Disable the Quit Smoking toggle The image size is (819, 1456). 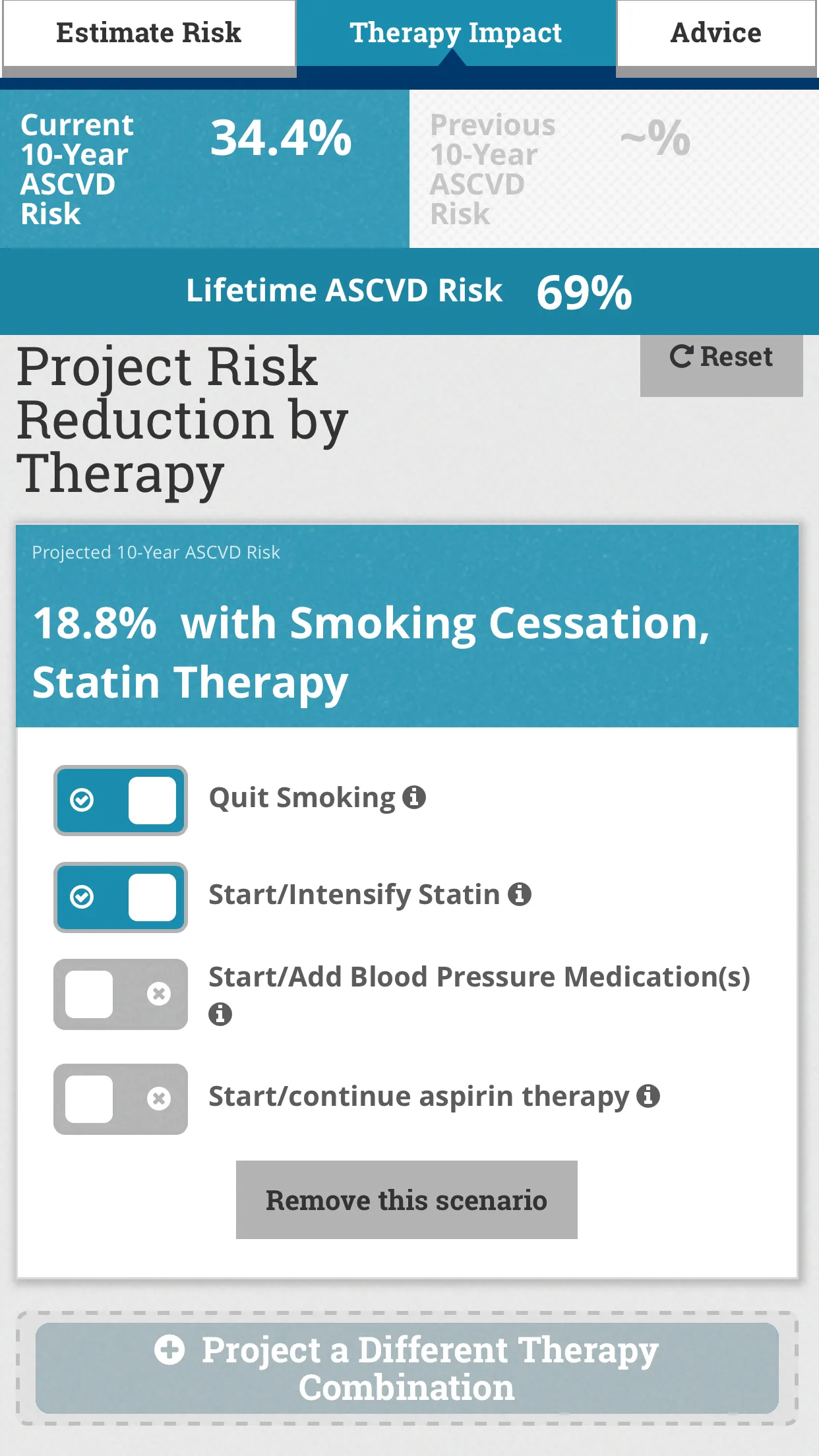pos(121,799)
